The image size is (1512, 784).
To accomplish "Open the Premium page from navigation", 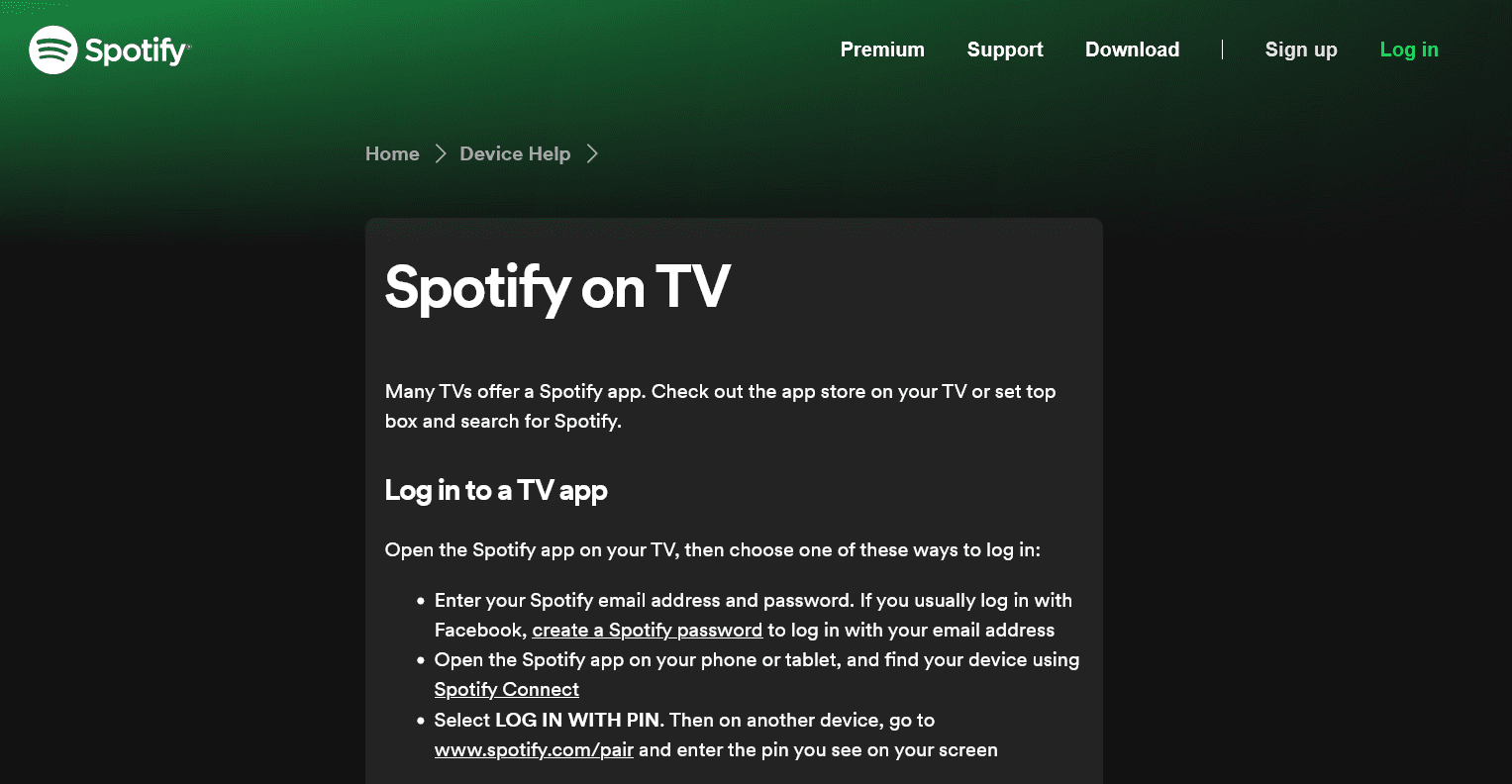I will (x=882, y=49).
